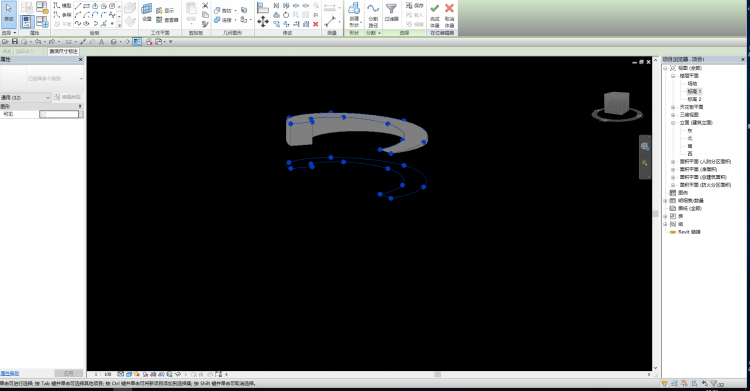
Task: Expand the 明细表/数量 schedules node
Action: pyautogui.click(x=665, y=201)
